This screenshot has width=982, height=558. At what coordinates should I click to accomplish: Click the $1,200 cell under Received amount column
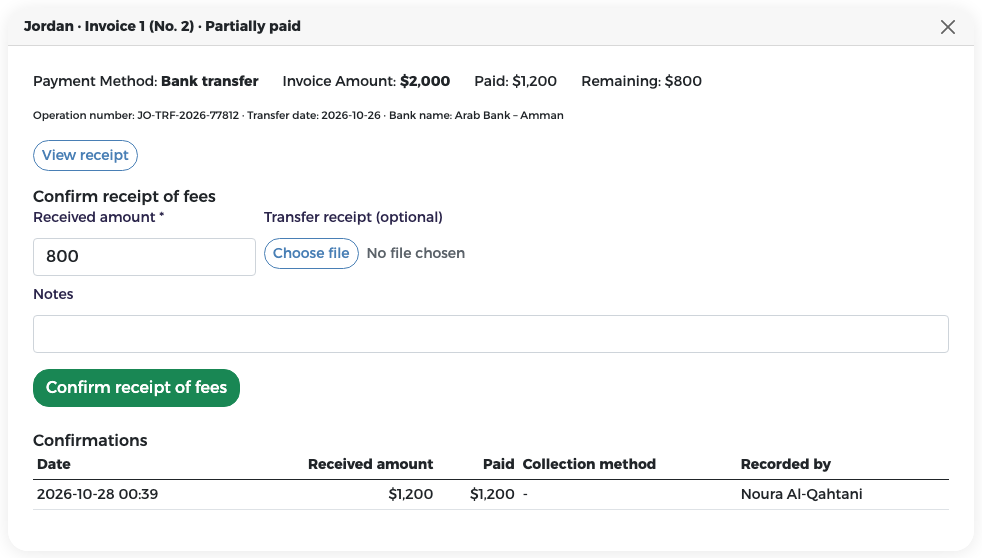[x=411, y=494]
